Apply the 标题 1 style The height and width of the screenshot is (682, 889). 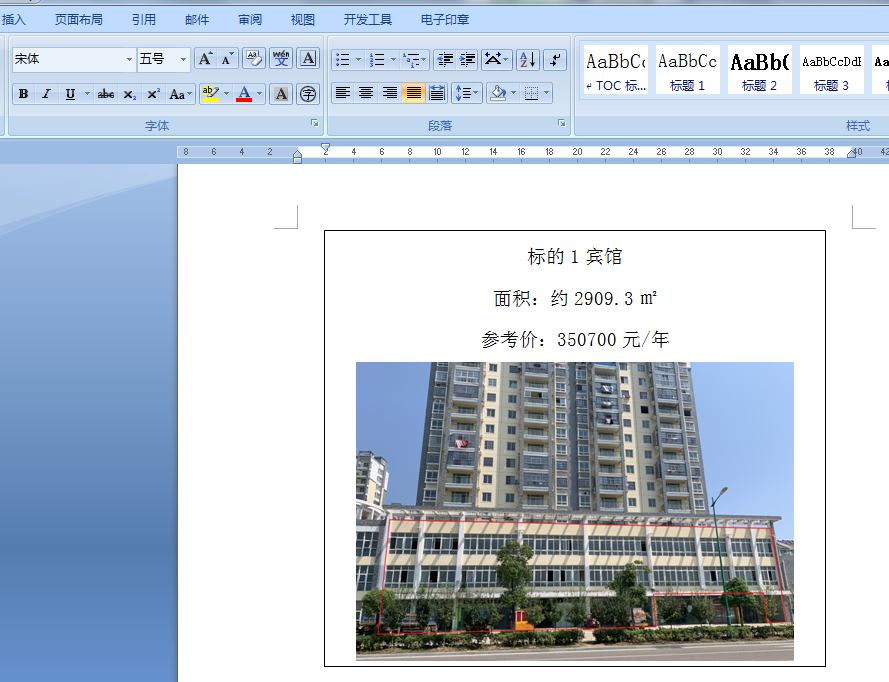click(x=687, y=70)
